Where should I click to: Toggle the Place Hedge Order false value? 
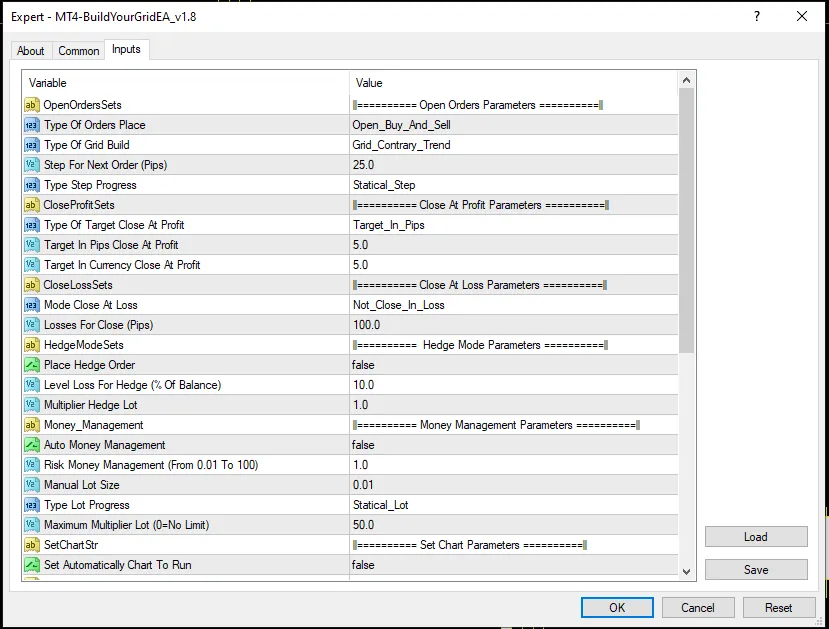pos(363,365)
